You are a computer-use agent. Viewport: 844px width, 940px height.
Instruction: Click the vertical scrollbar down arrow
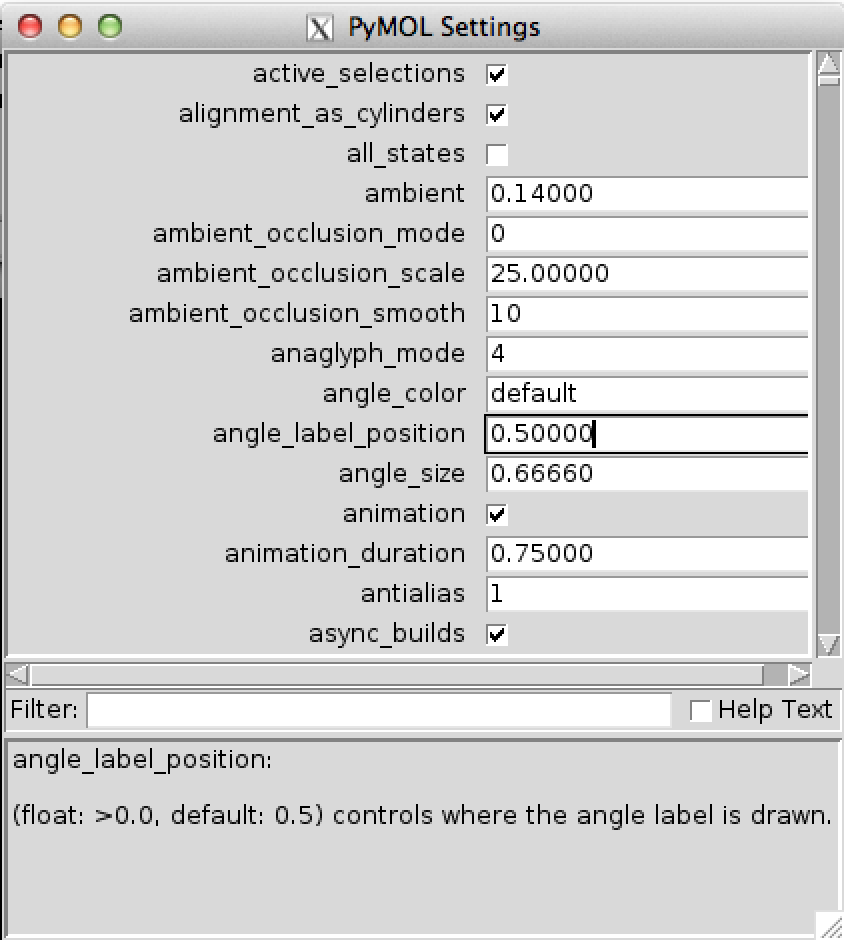tap(828, 644)
